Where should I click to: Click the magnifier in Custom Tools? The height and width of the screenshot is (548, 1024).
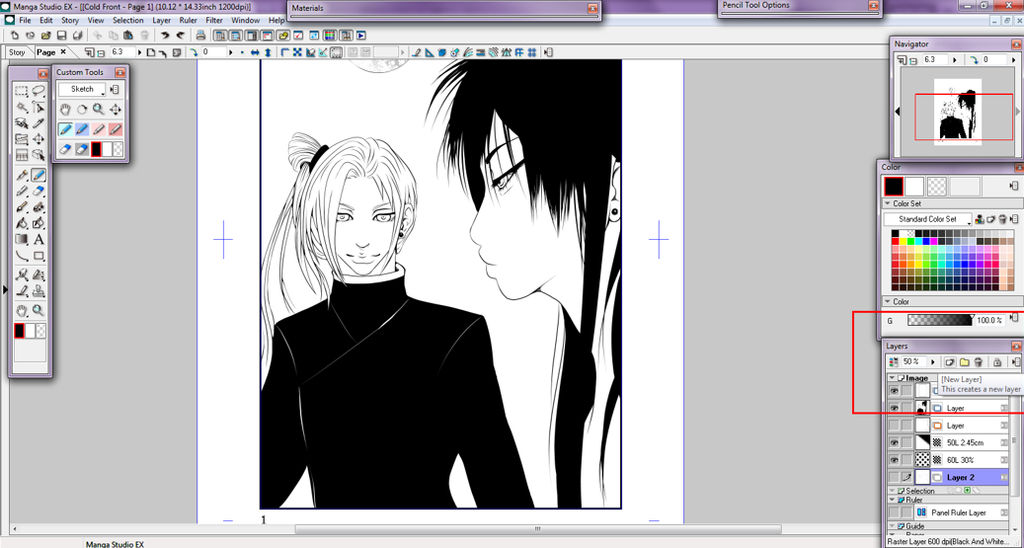click(x=99, y=109)
